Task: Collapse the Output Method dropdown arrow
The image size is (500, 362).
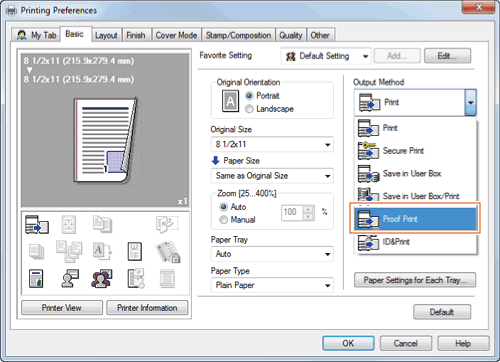Action: tap(470, 103)
